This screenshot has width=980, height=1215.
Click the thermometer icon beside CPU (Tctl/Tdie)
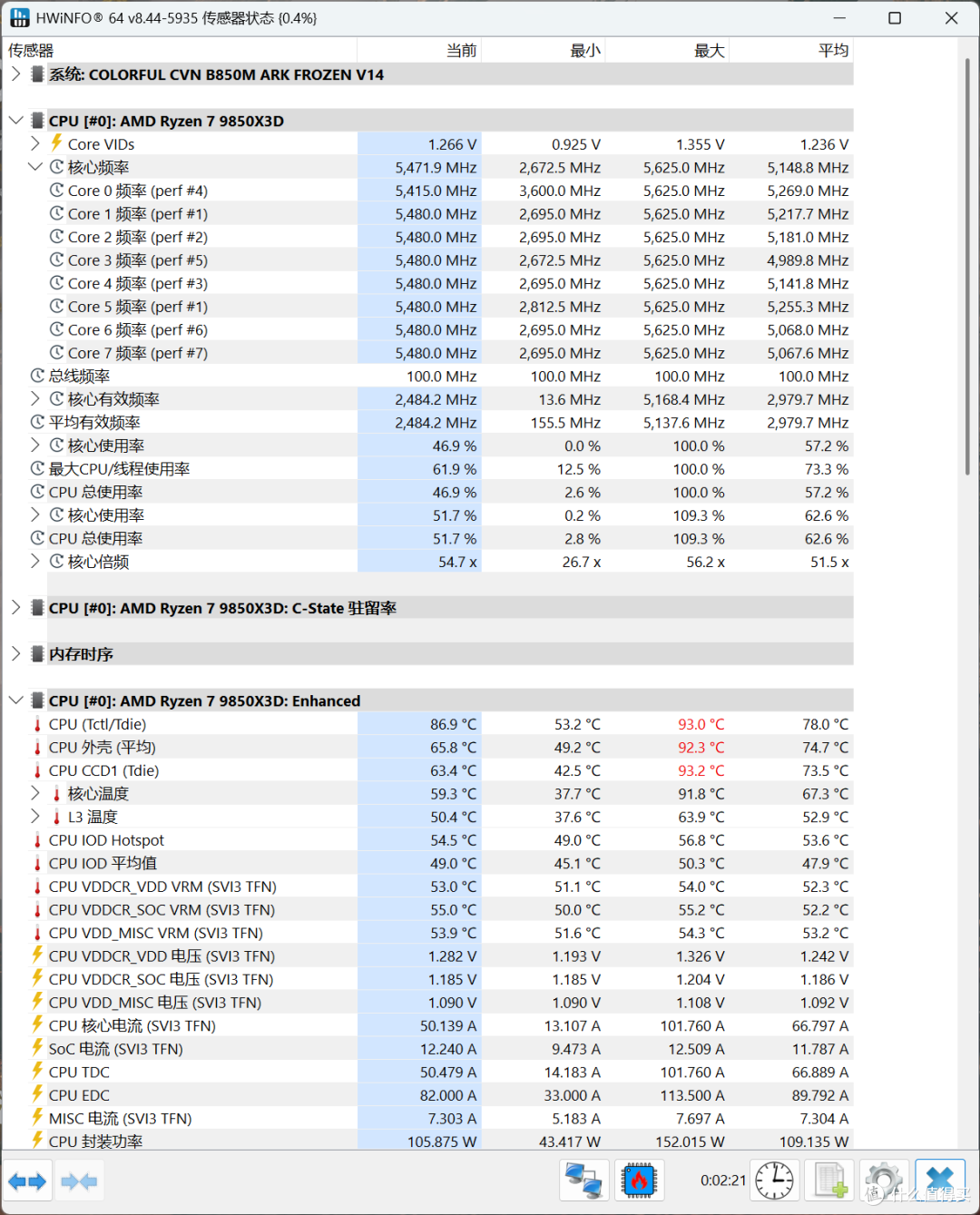point(37,724)
